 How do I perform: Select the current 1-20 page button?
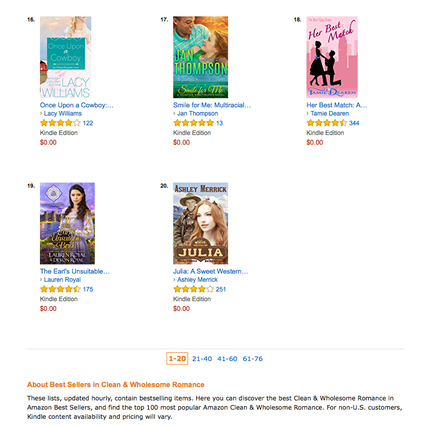177,359
